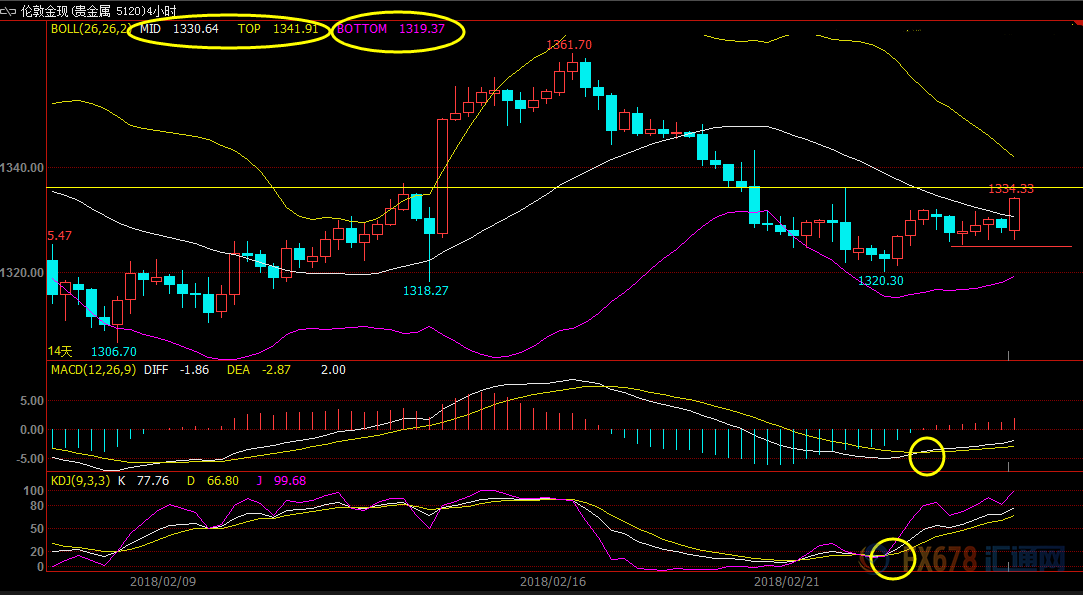This screenshot has height=595, width=1083.
Task: Click the BOTTOM 1319.37 value
Action: coord(391,29)
